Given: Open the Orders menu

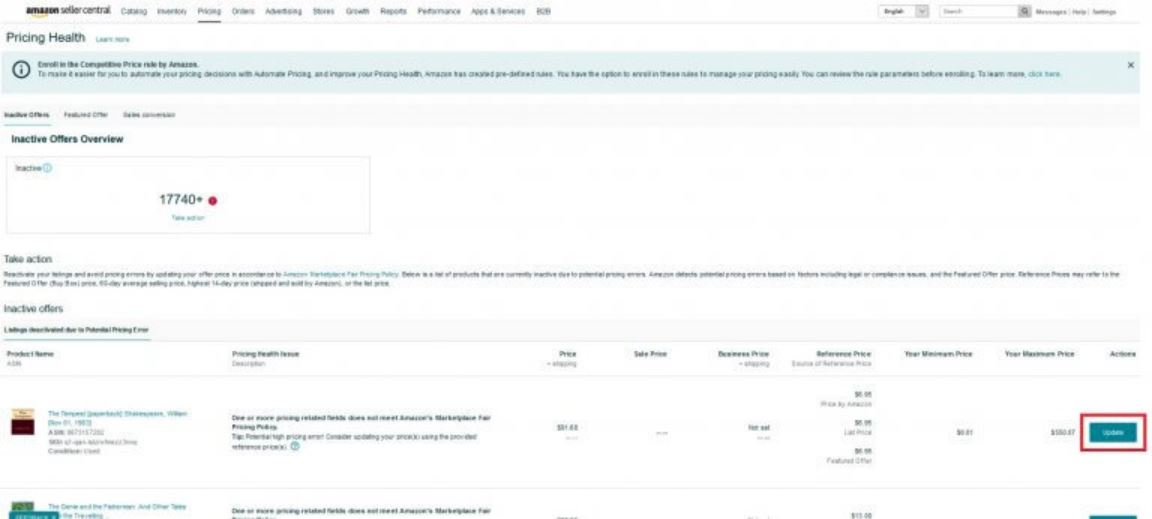Looking at the screenshot, I should (x=242, y=12).
